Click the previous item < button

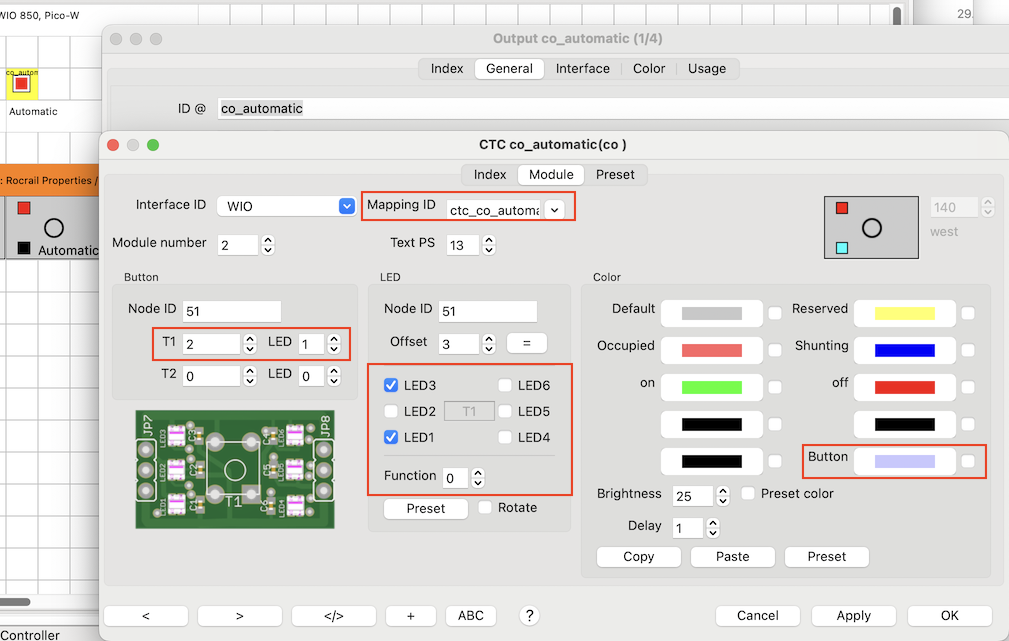click(145, 616)
